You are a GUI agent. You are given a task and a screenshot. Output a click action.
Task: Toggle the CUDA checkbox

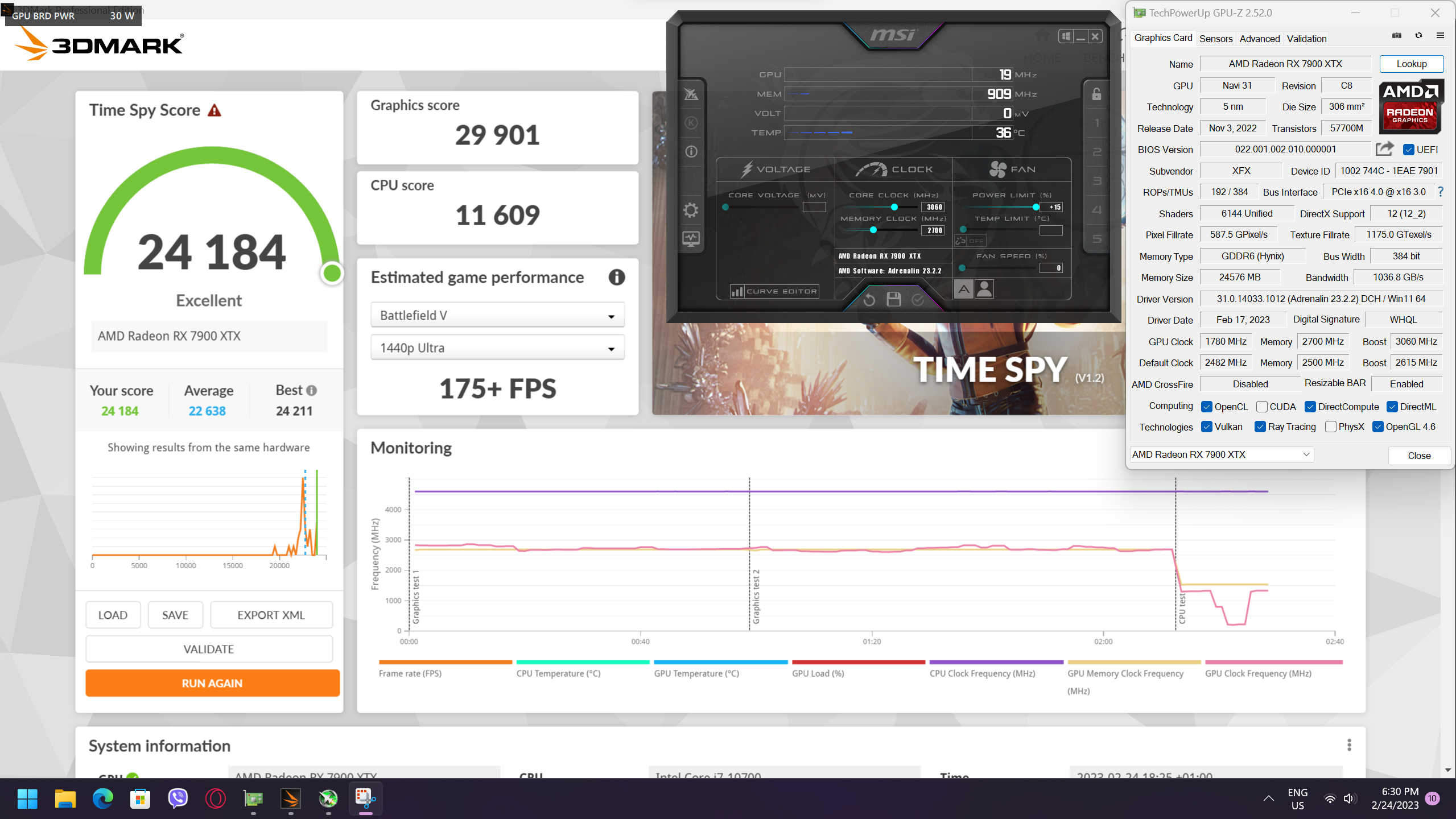pos(1262,407)
